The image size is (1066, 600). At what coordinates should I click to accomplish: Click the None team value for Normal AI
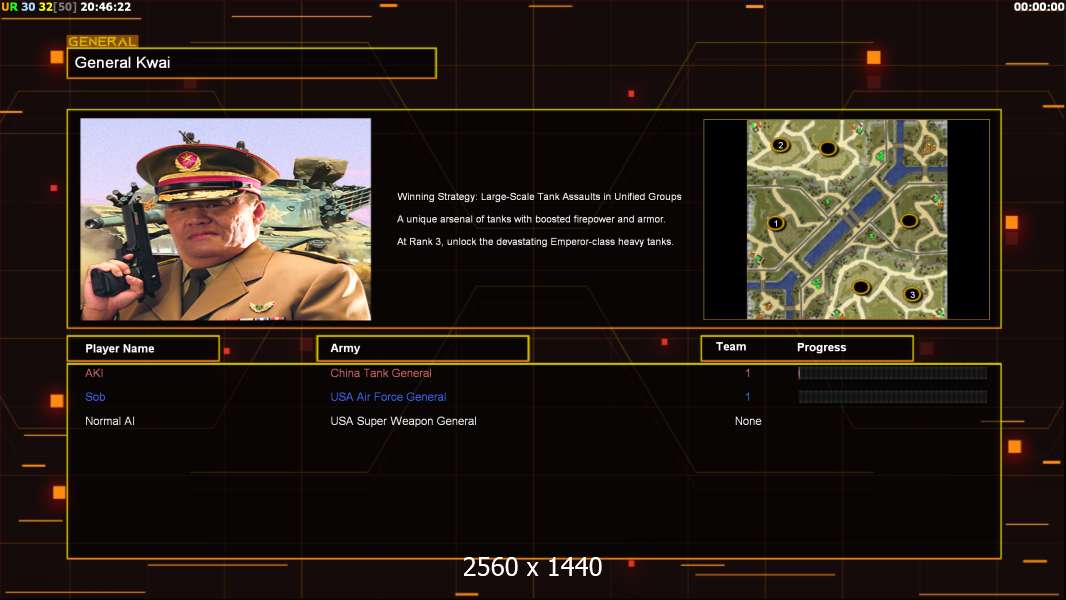pos(748,421)
